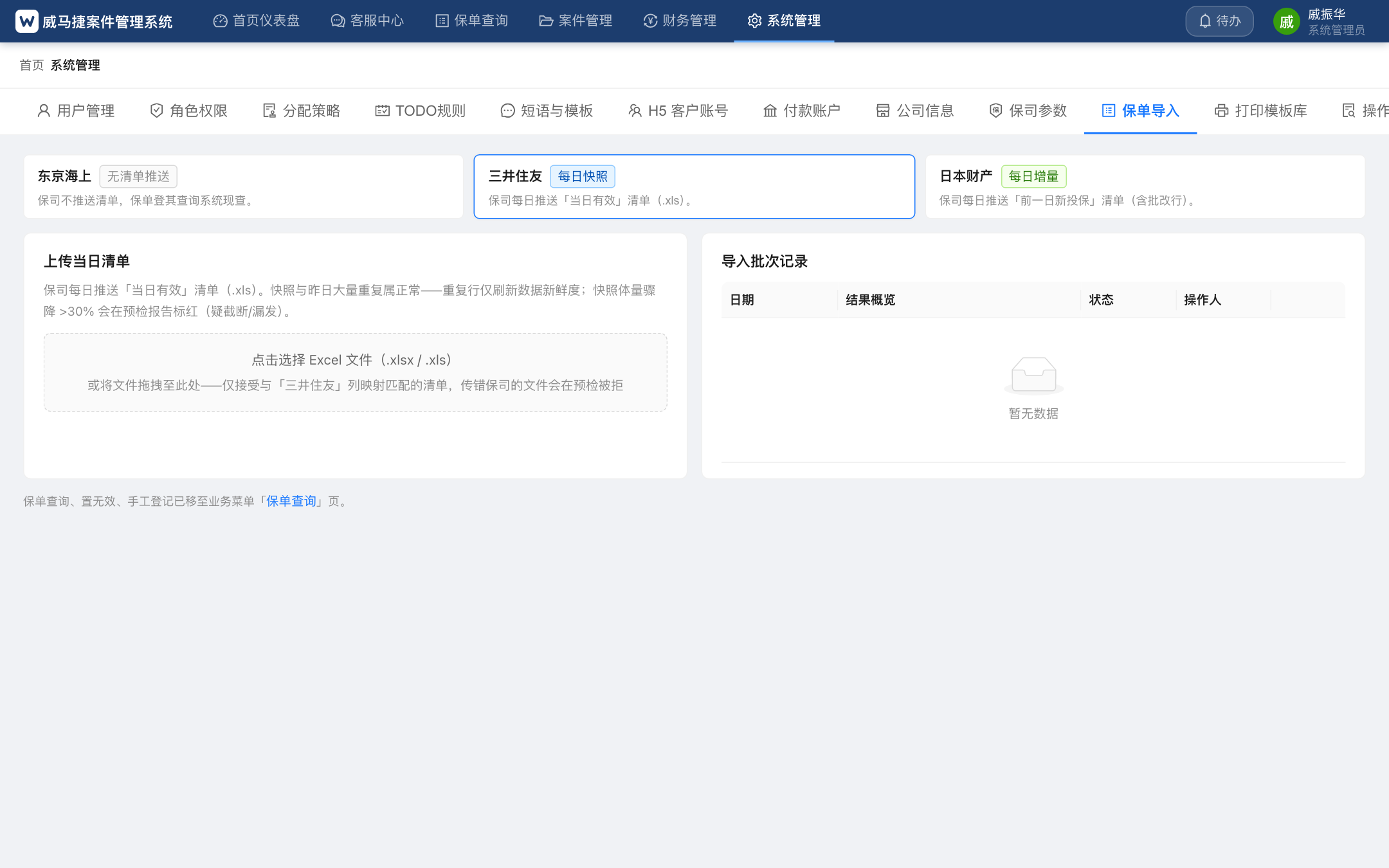Switch to the 保司参数 tab

tap(1028, 111)
